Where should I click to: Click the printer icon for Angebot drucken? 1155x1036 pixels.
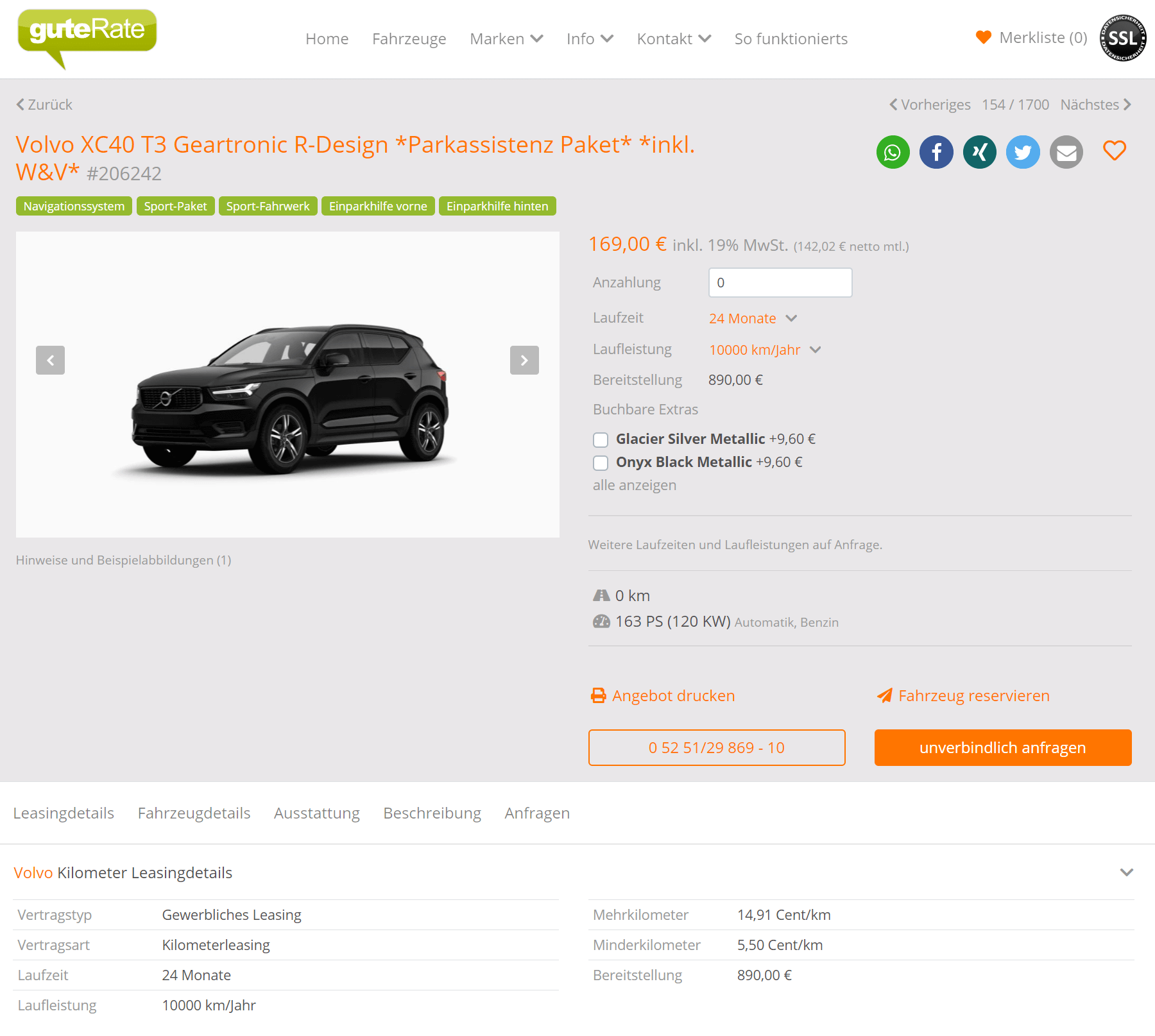pos(598,695)
